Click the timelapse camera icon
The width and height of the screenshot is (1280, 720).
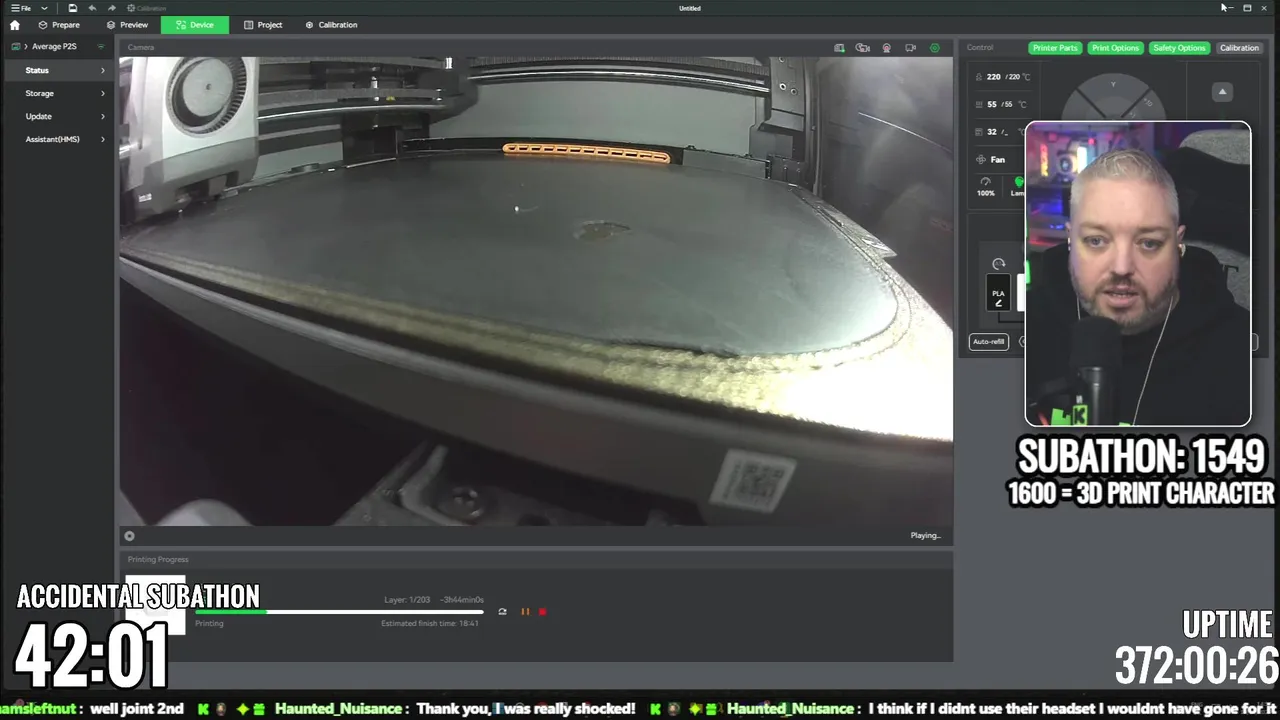(x=862, y=47)
